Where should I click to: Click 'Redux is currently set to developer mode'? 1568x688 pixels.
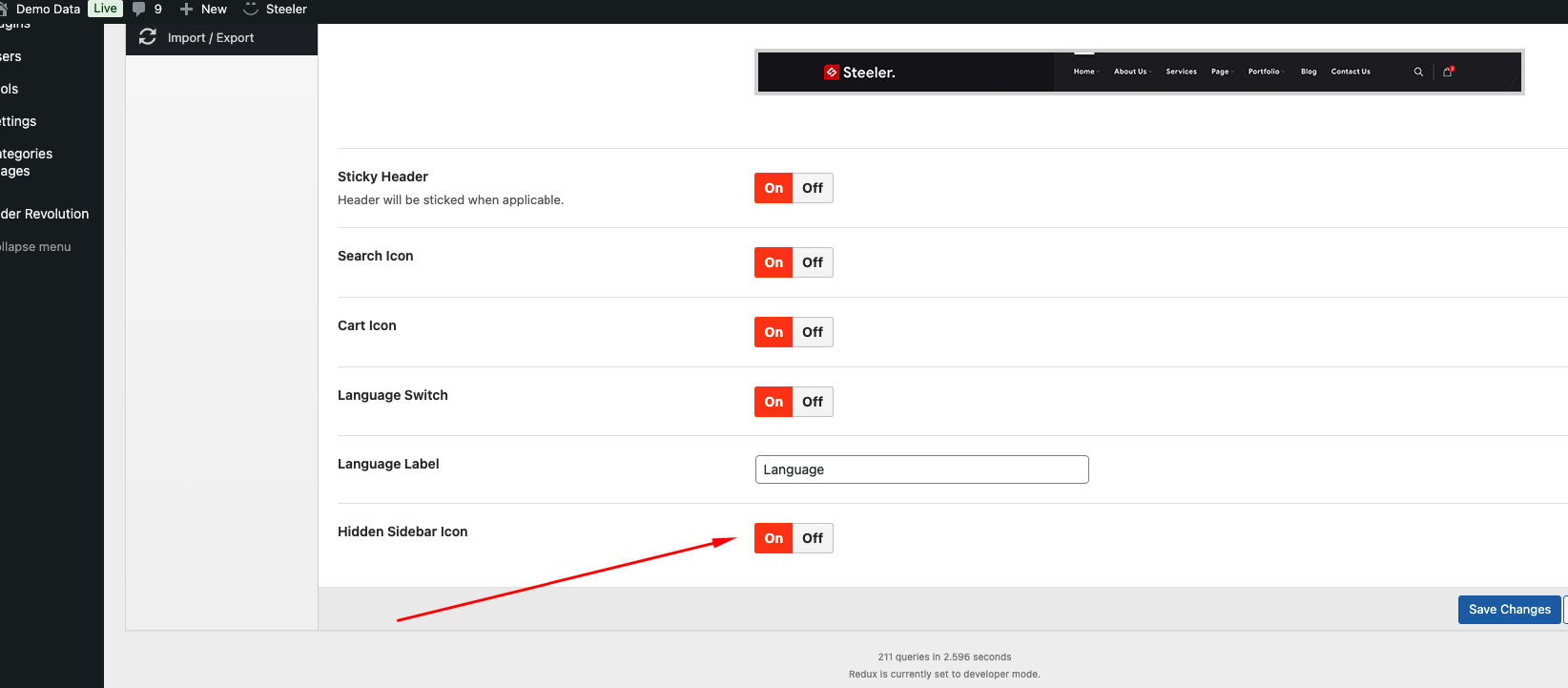click(944, 674)
